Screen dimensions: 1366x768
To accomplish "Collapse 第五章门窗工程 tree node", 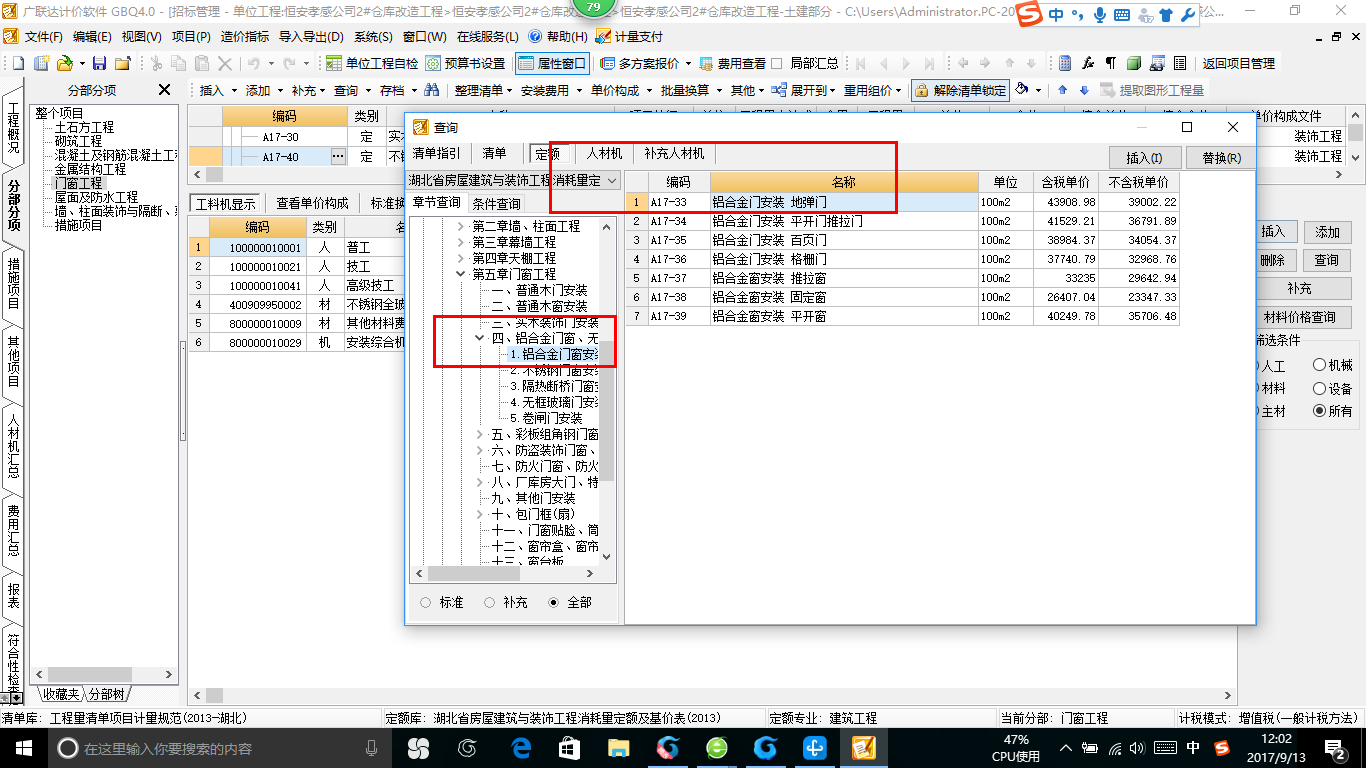I will click(460, 274).
